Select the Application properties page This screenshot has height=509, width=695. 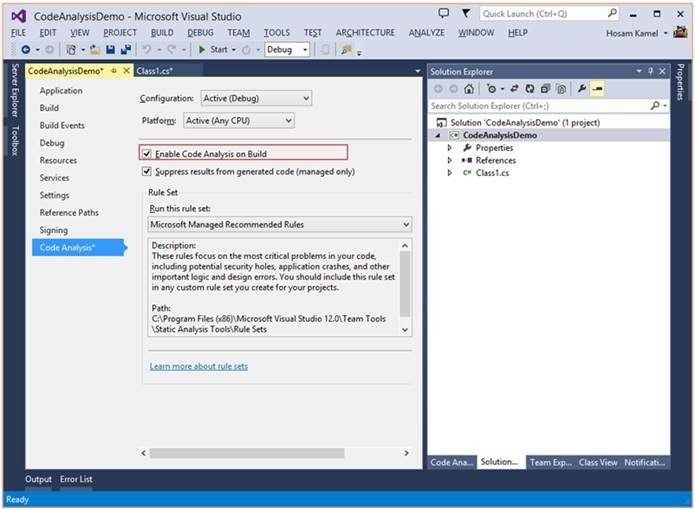coord(61,90)
